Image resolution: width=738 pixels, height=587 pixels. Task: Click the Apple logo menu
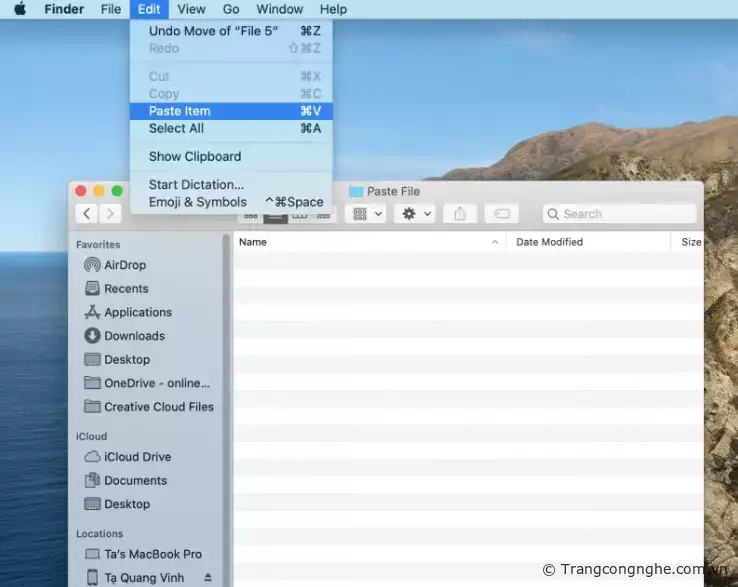[x=20, y=9]
